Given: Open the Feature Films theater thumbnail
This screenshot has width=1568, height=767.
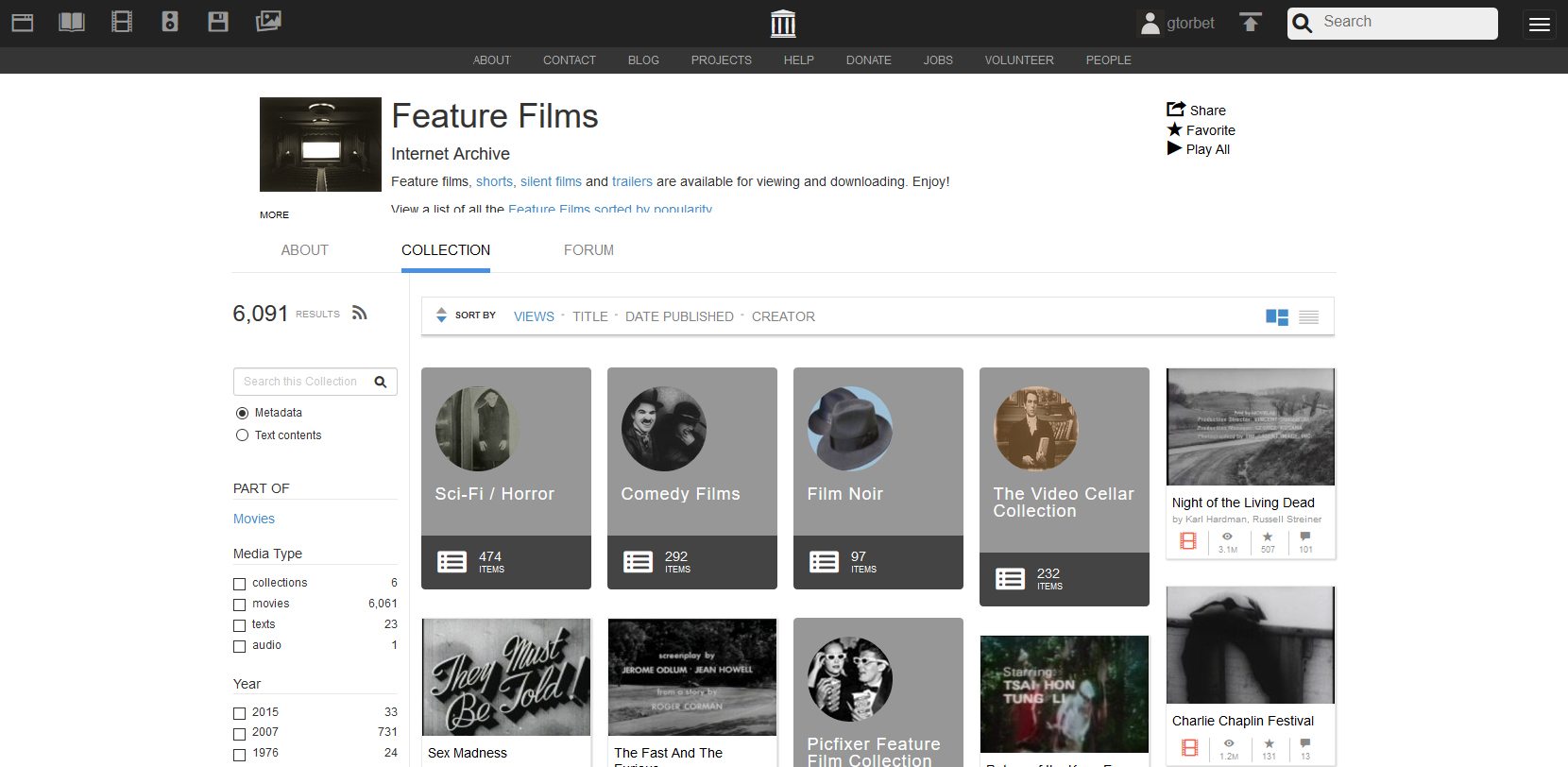Looking at the screenshot, I should [x=320, y=145].
